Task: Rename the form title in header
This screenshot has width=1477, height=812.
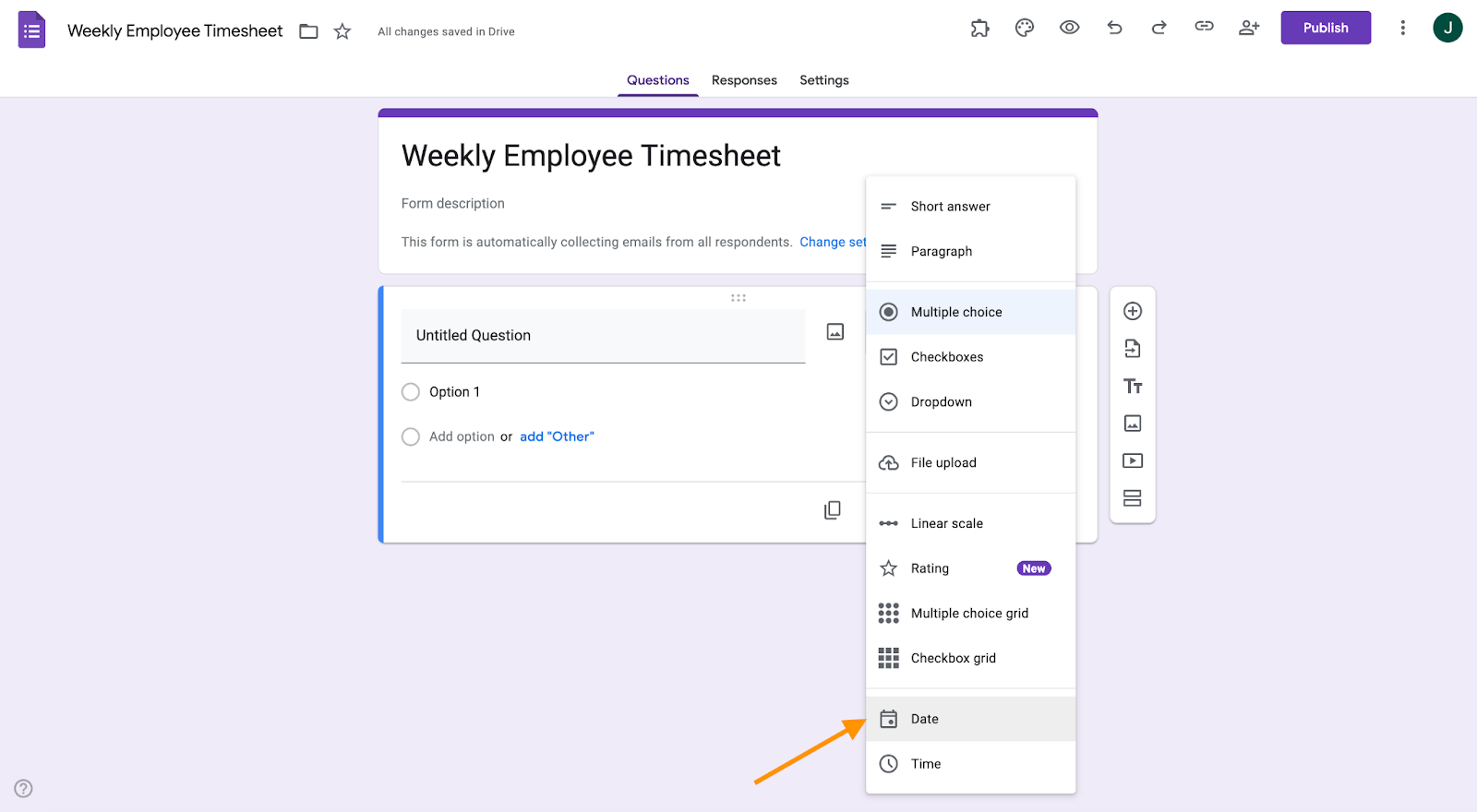Action: 175,30
